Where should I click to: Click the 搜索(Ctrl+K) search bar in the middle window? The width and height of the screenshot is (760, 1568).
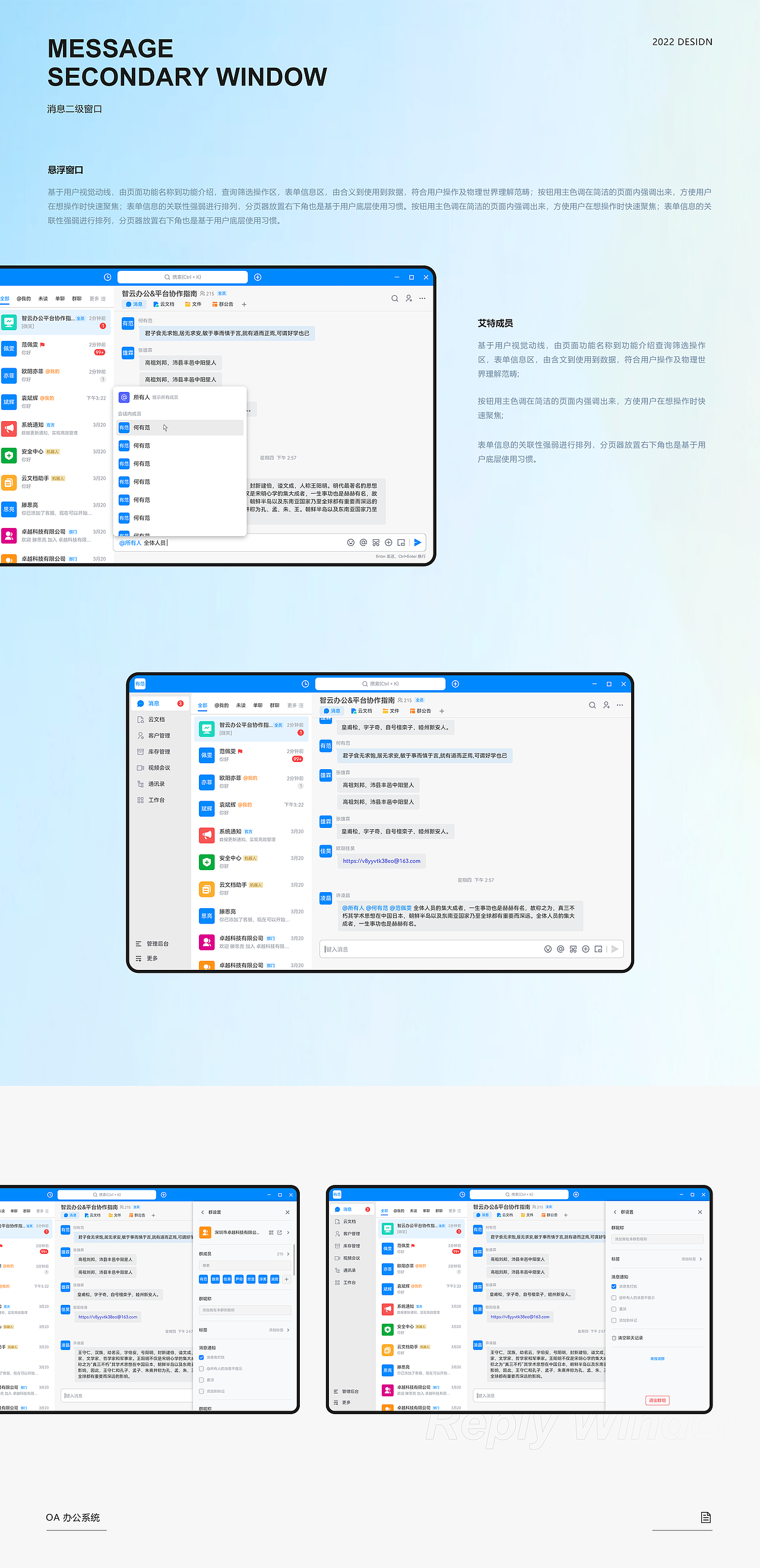coord(381,684)
